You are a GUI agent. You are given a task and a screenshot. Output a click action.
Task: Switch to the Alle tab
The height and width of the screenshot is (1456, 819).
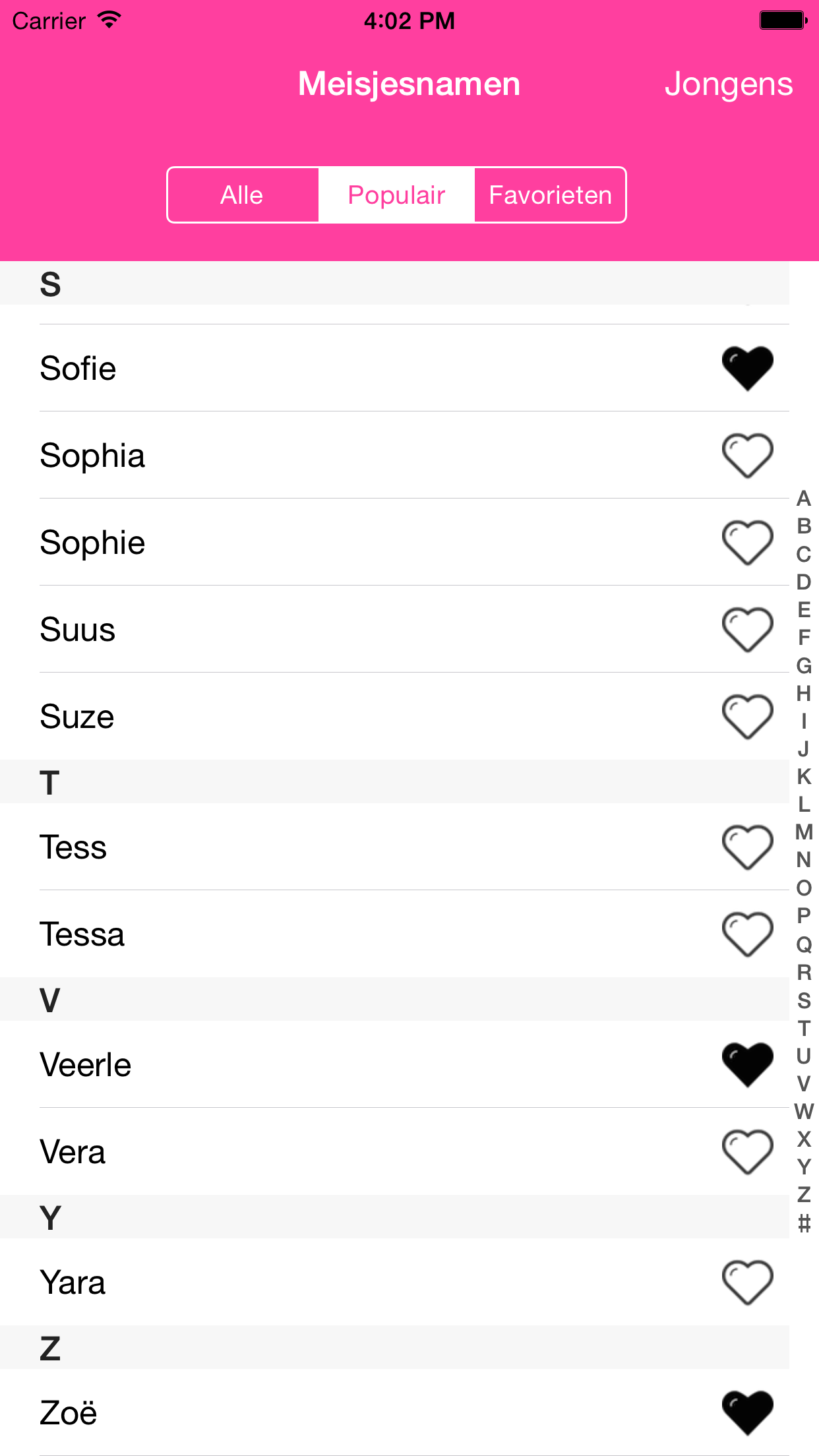coord(243,195)
